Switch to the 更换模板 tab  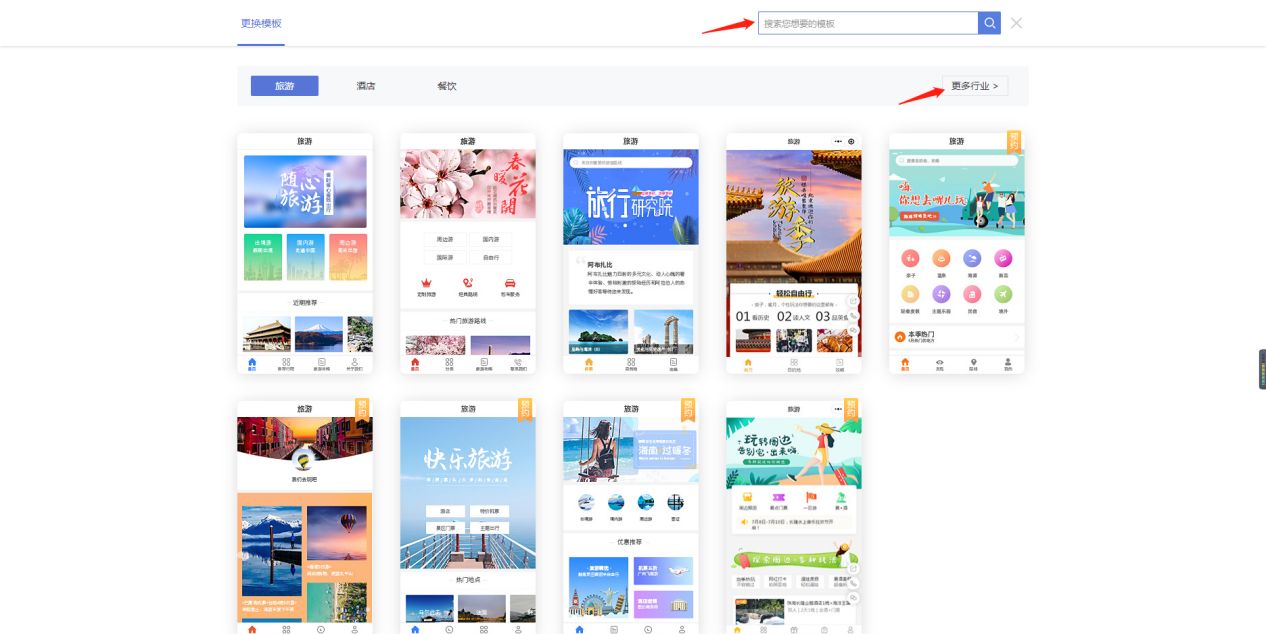(x=261, y=23)
